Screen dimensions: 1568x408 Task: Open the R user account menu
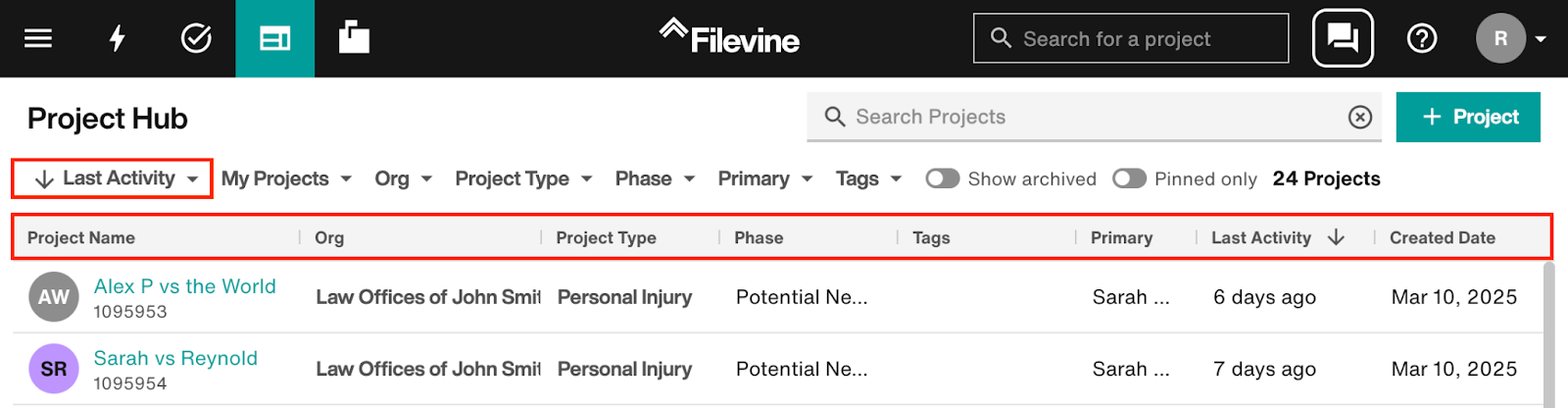point(1510,38)
